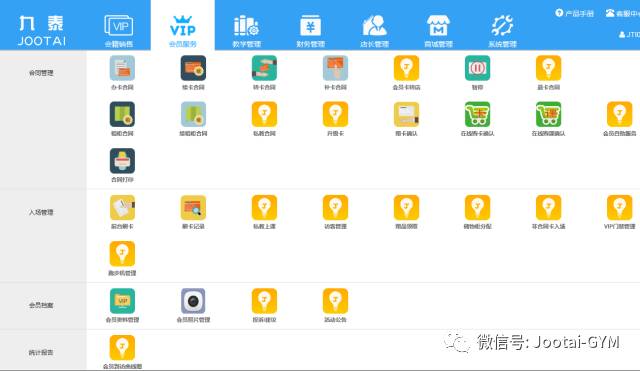The height and width of the screenshot is (371, 640).
Task: Open 访客管理 lightbulb icon
Action: tap(335, 208)
